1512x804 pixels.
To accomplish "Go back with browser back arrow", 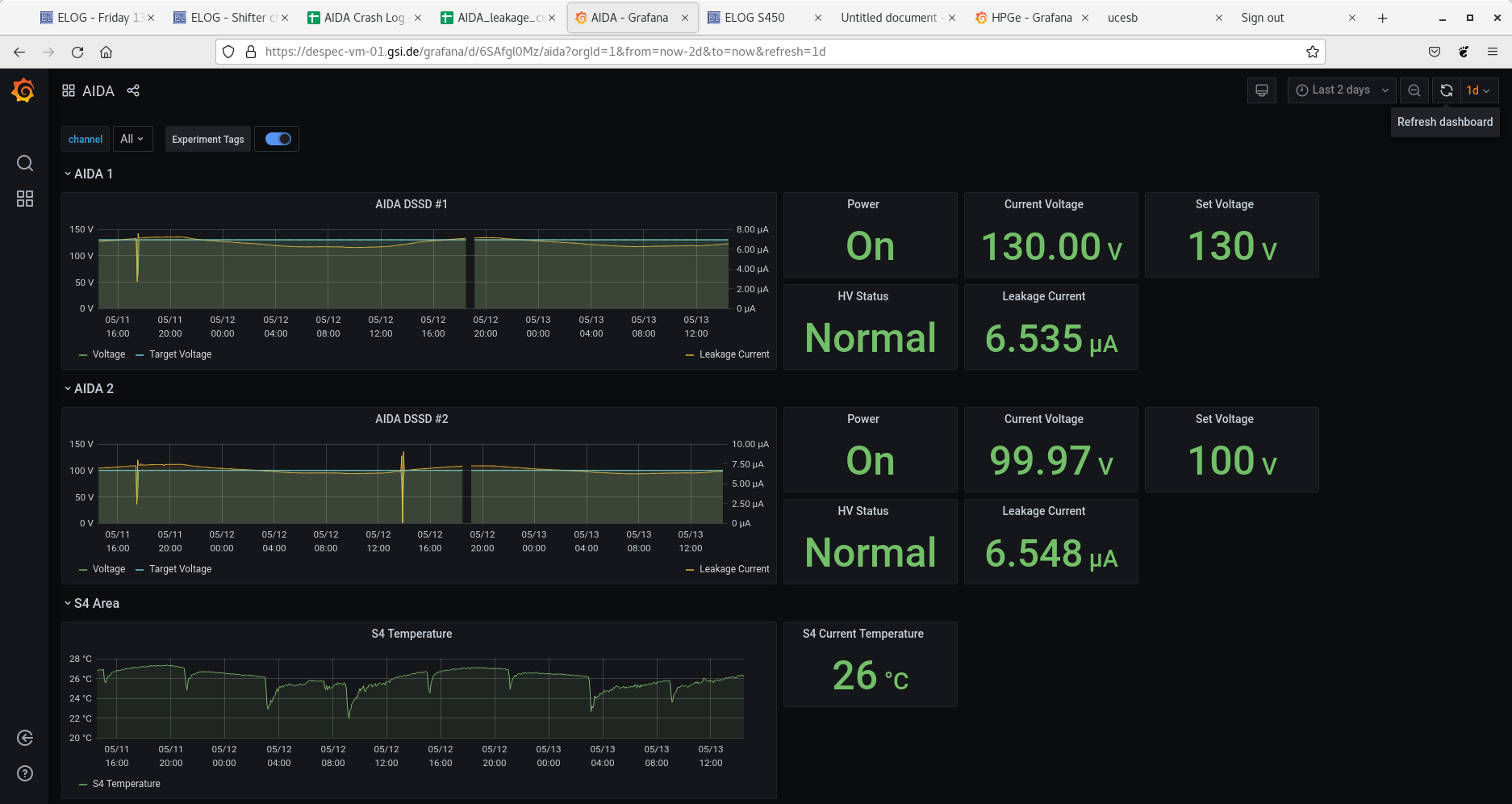I will point(19,52).
